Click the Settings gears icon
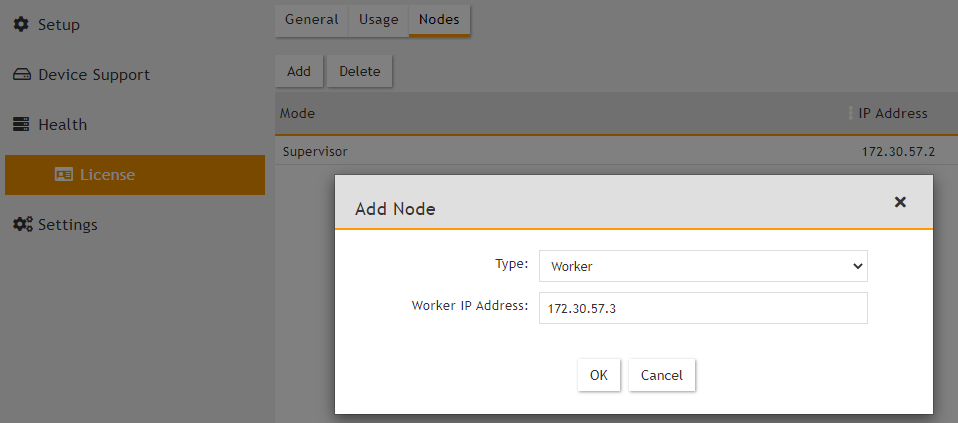The width and height of the screenshot is (958, 423). click(x=22, y=225)
